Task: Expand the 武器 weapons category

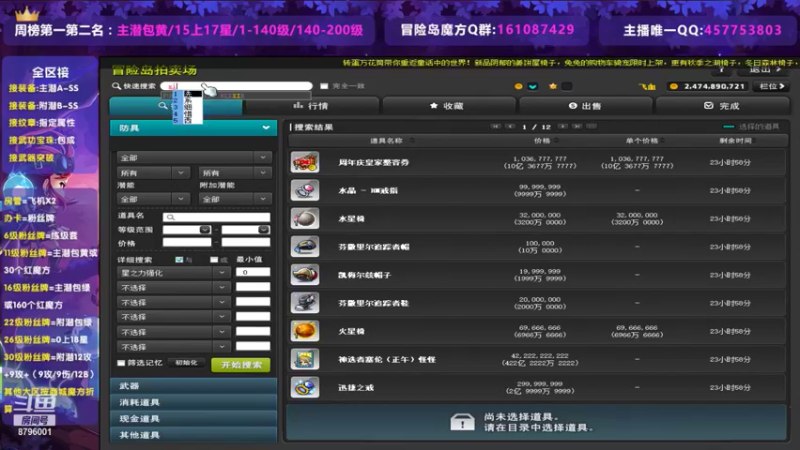Action: click(194, 386)
